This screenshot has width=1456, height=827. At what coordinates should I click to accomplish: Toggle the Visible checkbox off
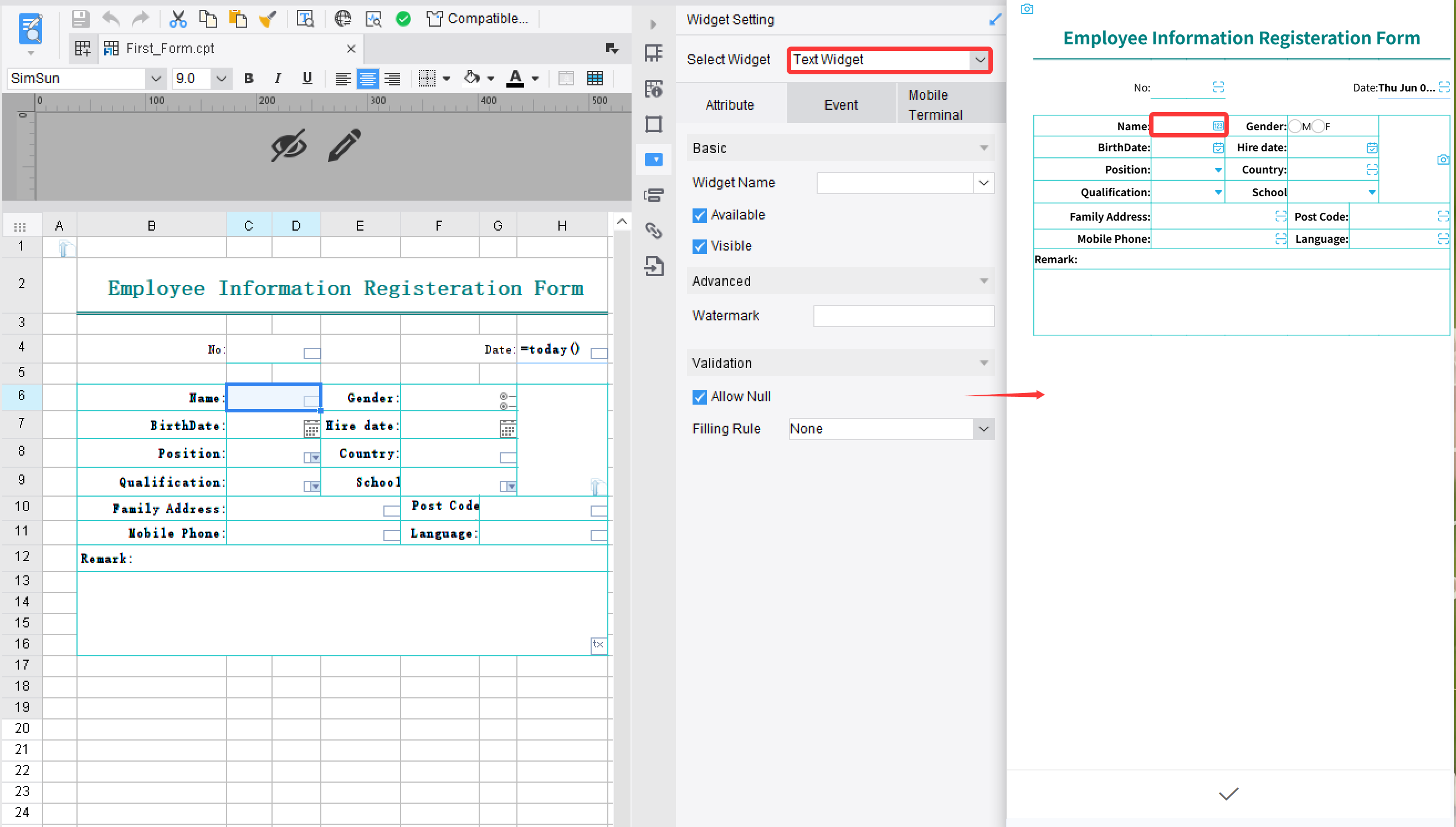(x=699, y=246)
